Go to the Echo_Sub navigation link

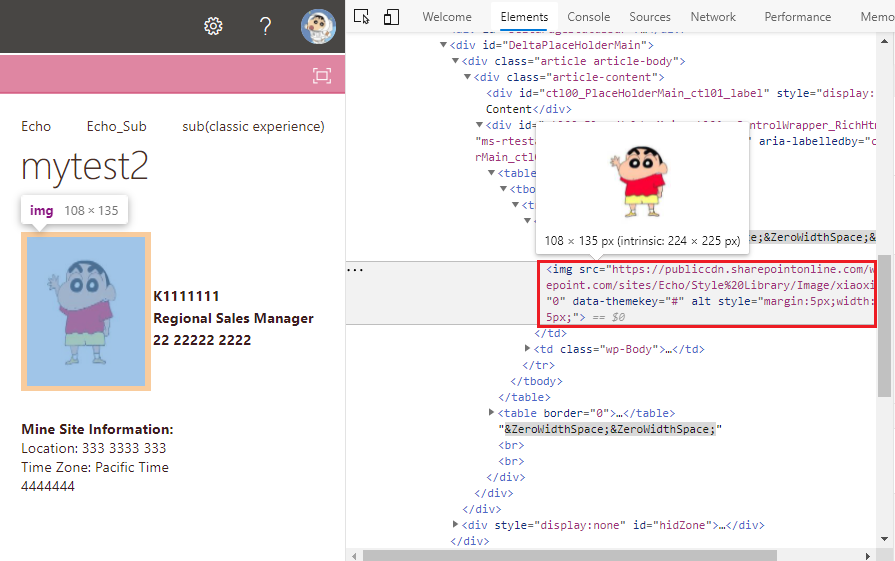coord(116,126)
